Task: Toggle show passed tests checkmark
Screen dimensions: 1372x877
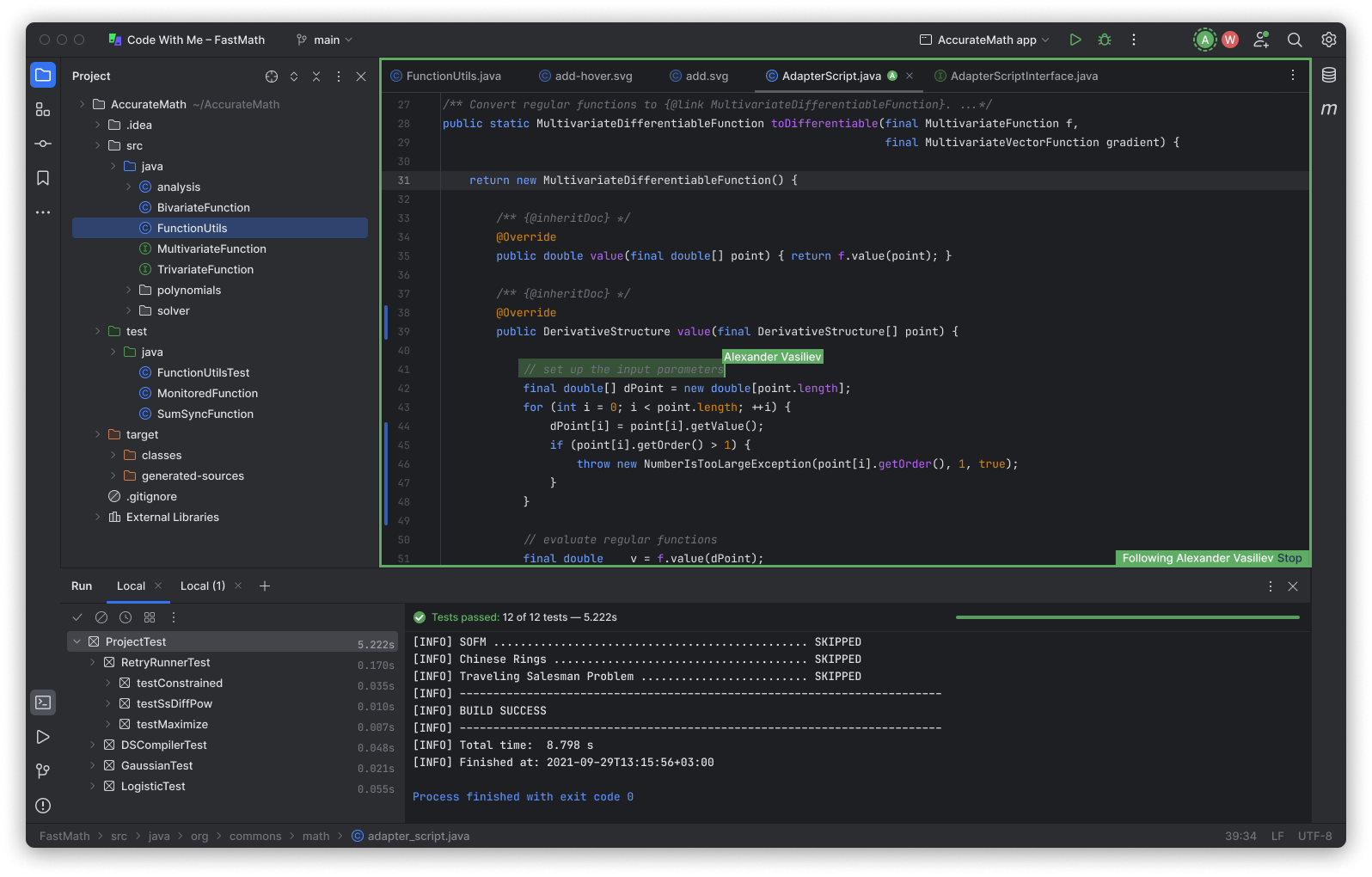Action: click(77, 617)
